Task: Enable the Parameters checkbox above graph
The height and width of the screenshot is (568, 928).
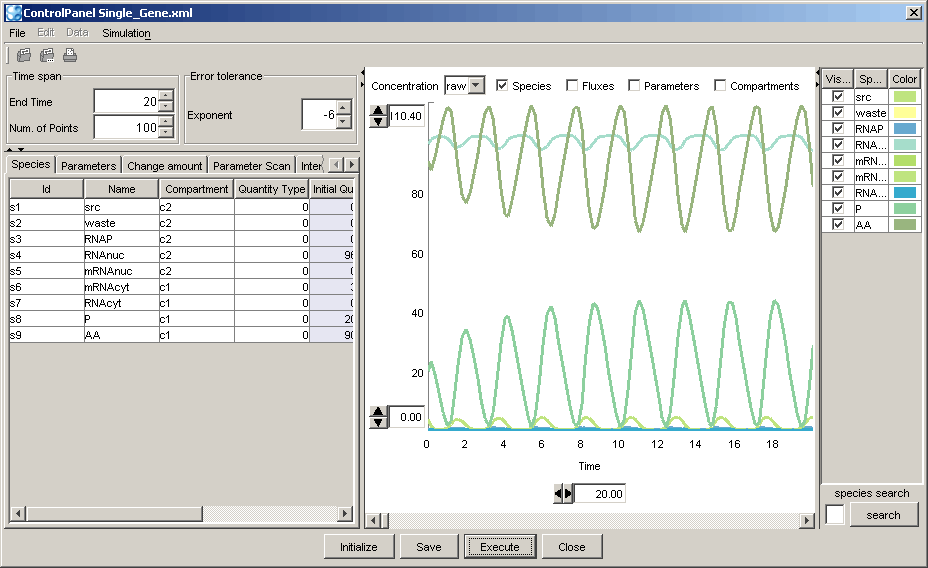Action: [x=634, y=85]
